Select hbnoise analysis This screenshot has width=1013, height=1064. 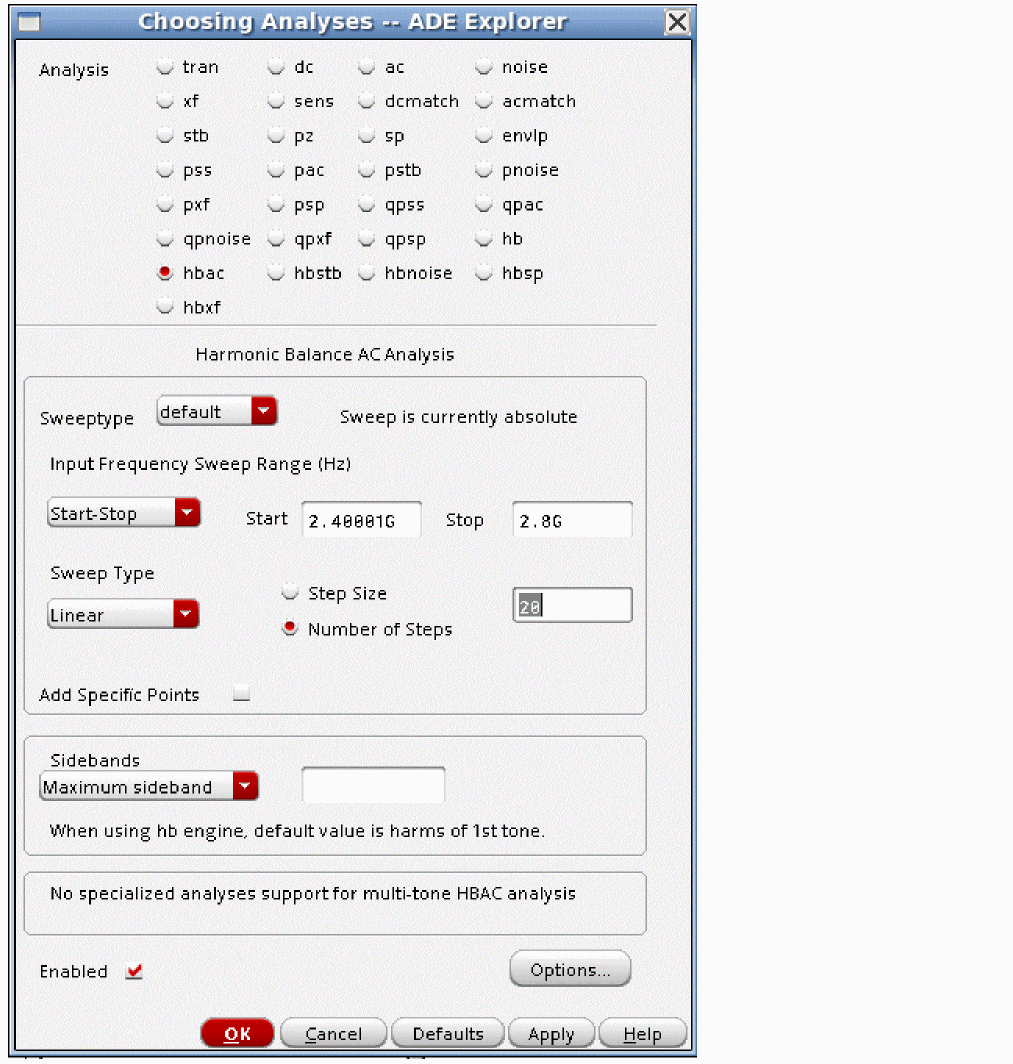pyautogui.click(x=366, y=273)
